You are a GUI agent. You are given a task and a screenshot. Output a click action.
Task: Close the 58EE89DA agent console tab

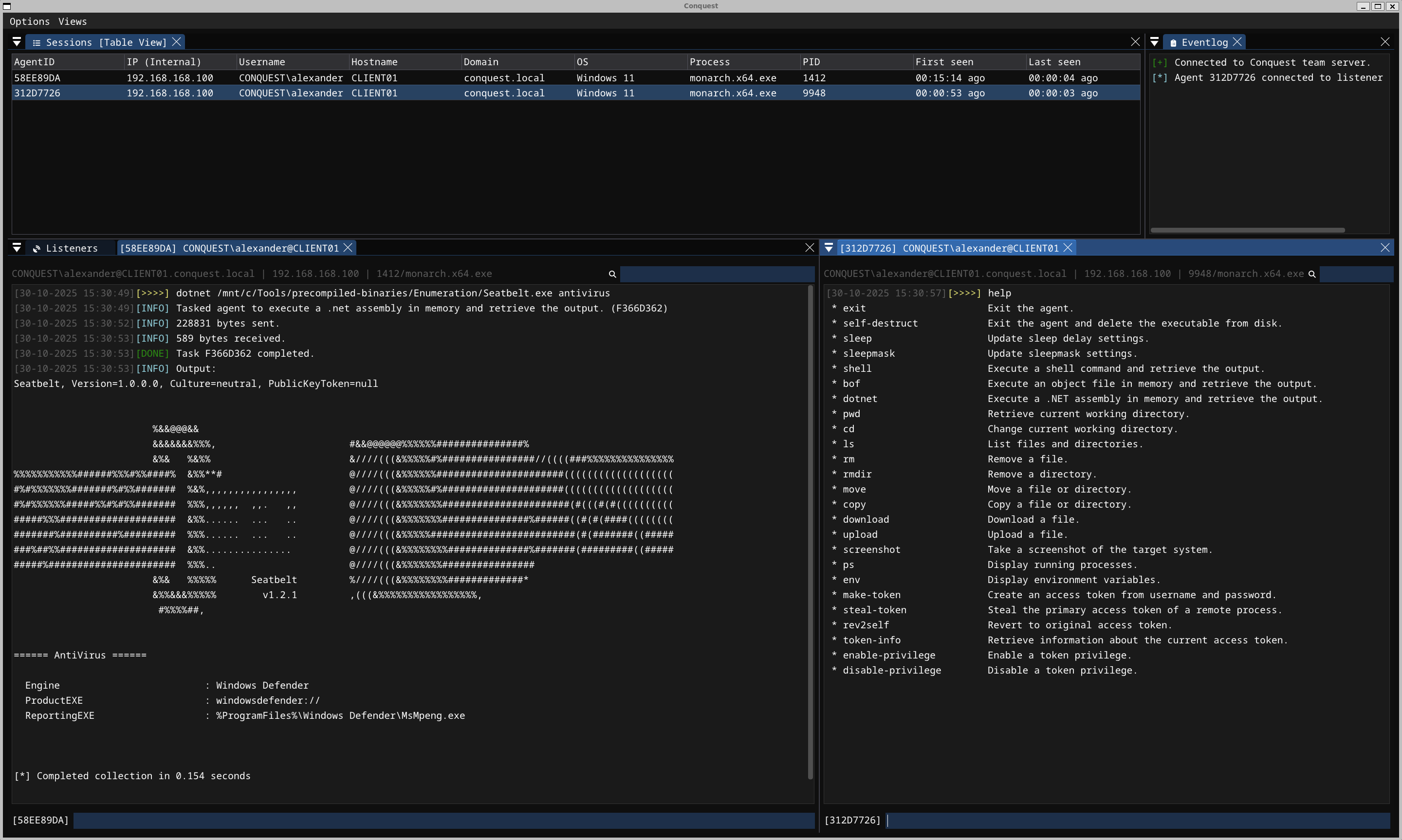coord(348,248)
